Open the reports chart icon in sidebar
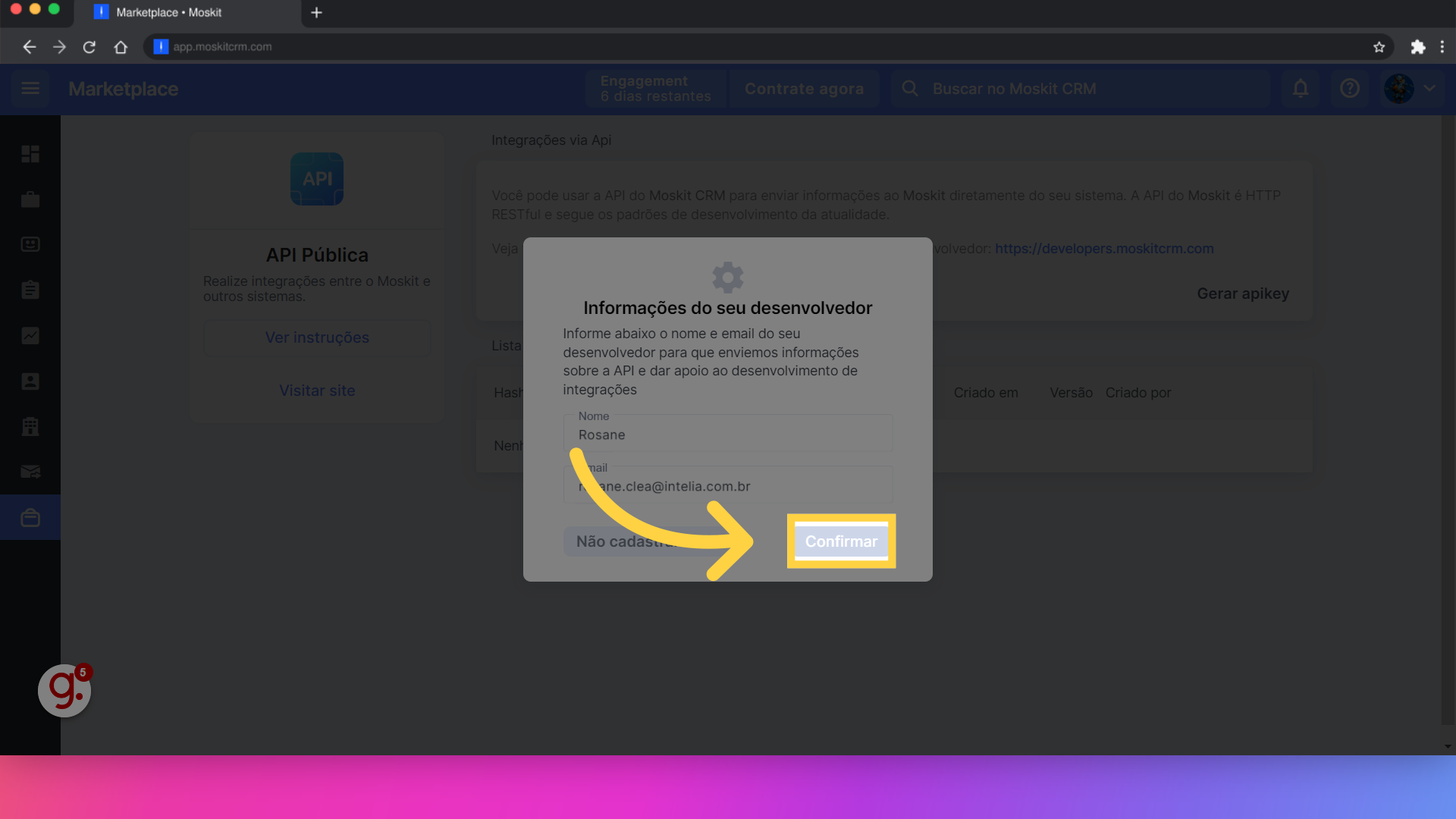The image size is (1456, 819). point(30,335)
